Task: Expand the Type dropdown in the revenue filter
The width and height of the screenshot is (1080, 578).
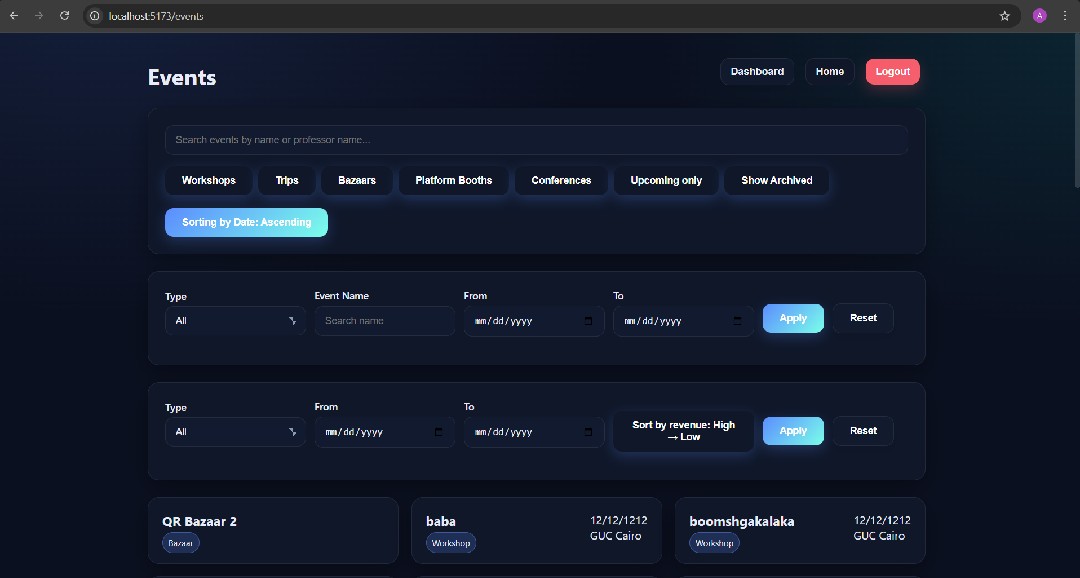Action: [235, 432]
